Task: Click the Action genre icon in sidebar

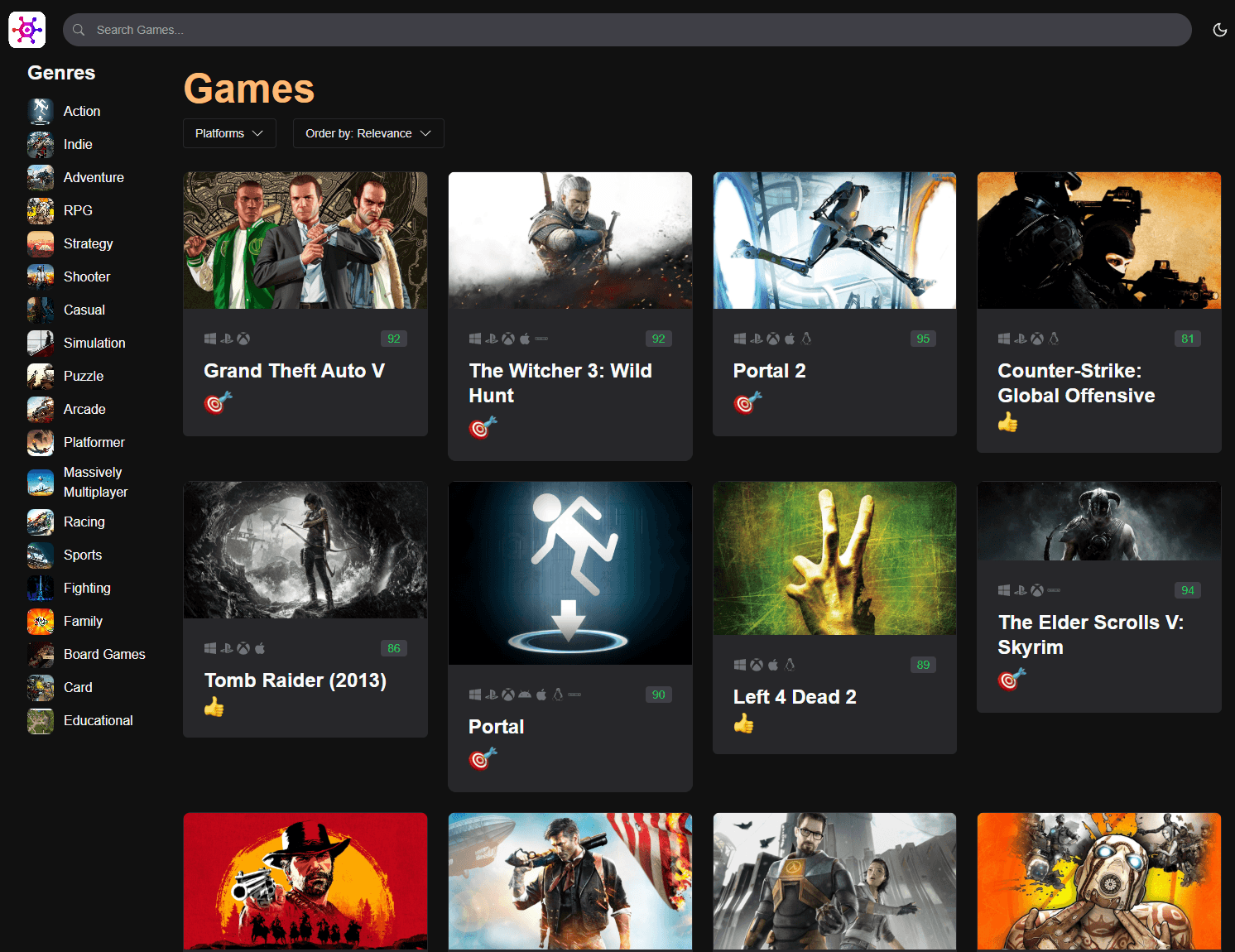Action: pyautogui.click(x=40, y=111)
